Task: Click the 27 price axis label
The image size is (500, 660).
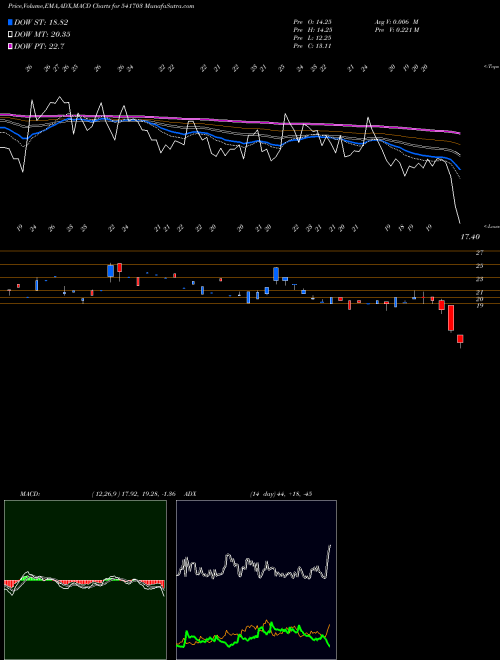Action: pyautogui.click(x=479, y=253)
